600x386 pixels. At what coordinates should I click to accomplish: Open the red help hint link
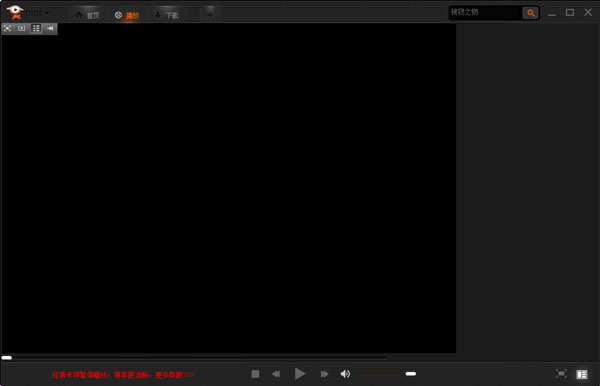pyautogui.click(x=123, y=375)
